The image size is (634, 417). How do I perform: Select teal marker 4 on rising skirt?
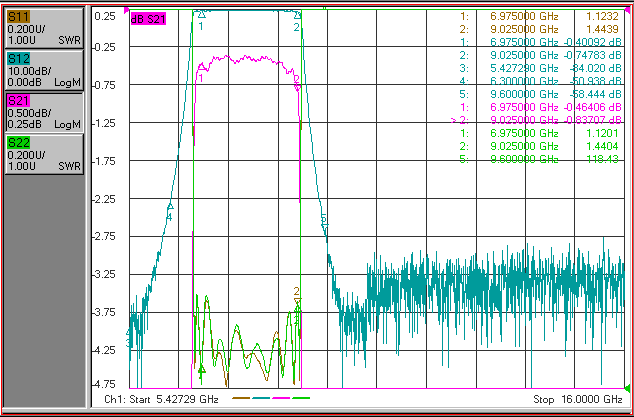pyautogui.click(x=170, y=205)
